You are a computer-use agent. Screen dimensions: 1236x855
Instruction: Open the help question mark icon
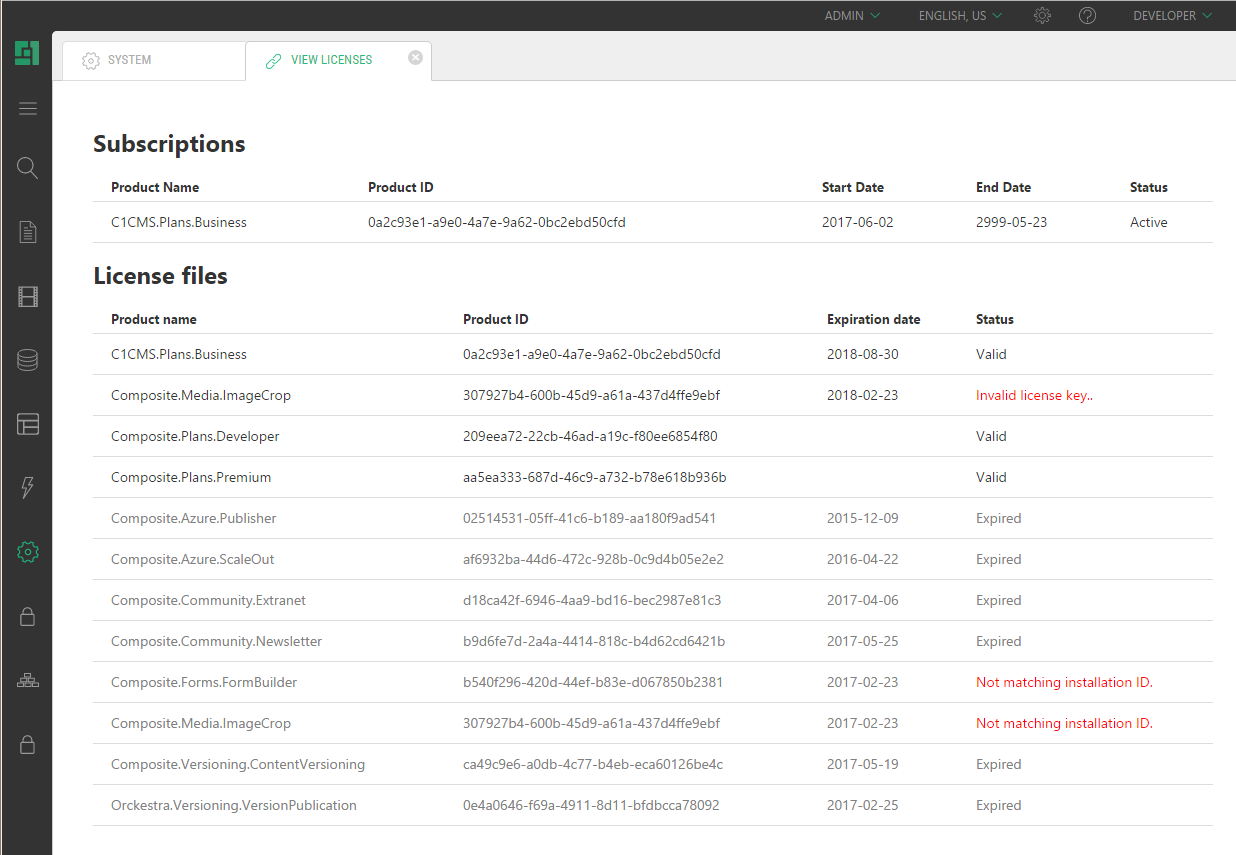[1088, 16]
